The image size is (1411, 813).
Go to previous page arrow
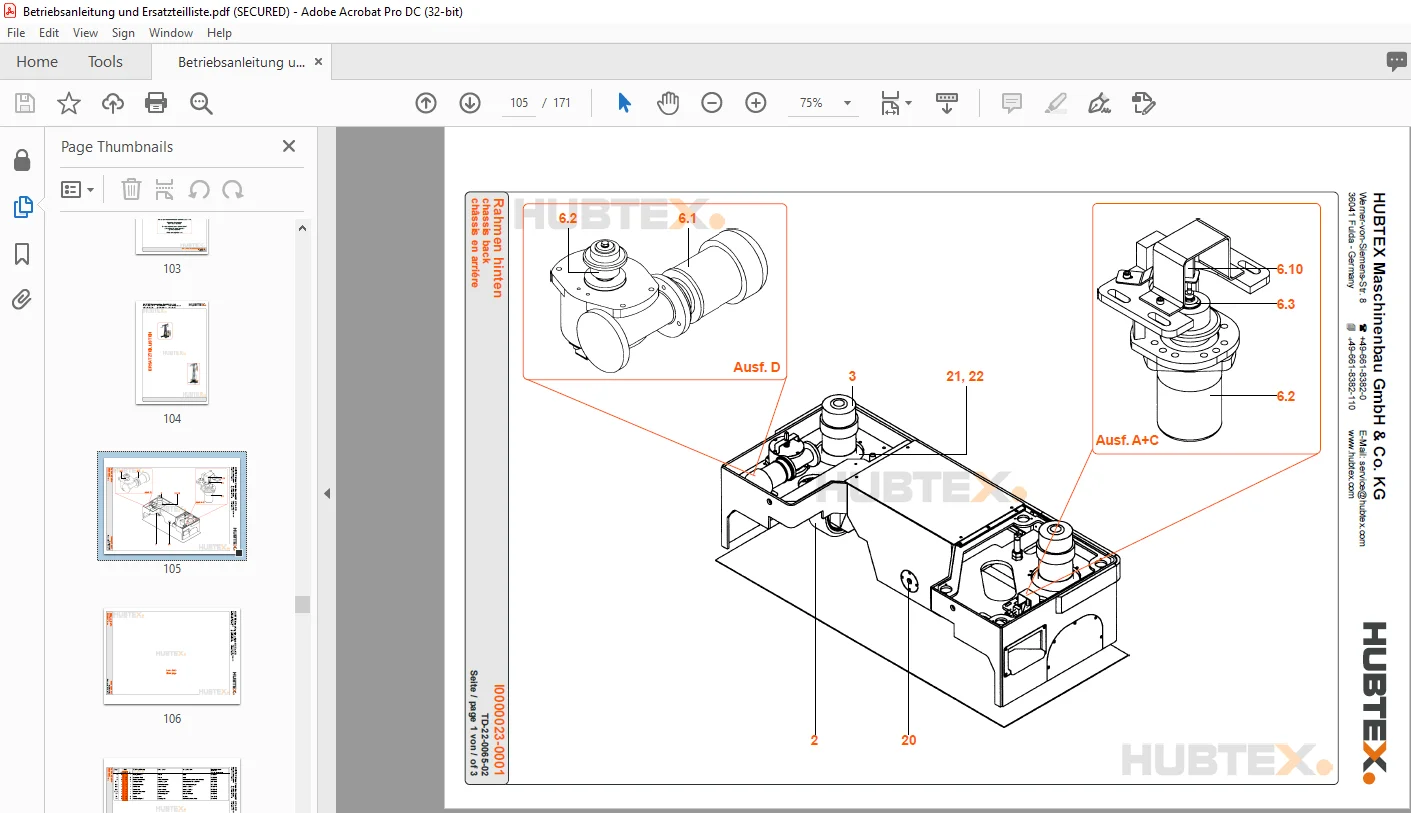[x=426, y=103]
